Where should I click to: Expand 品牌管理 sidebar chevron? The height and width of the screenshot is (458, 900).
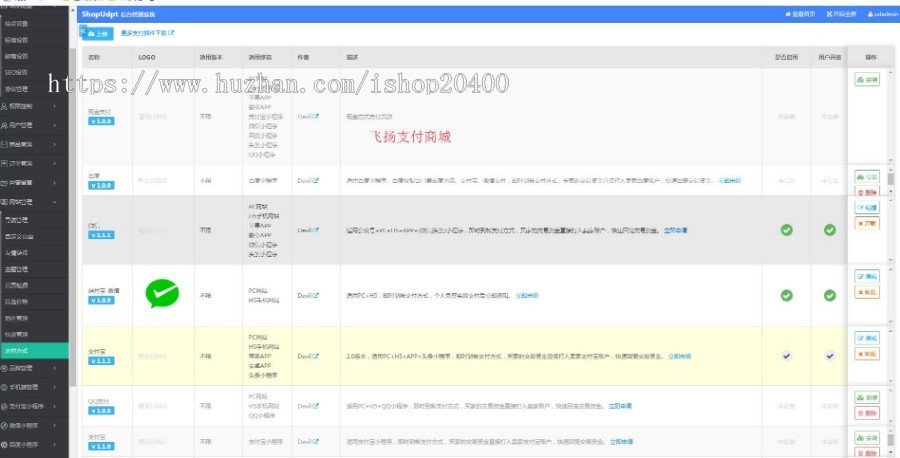(55, 368)
